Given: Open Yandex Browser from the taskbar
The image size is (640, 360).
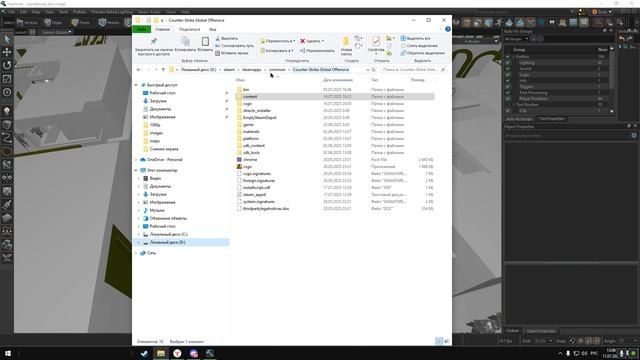Looking at the screenshot, I should [x=177, y=353].
